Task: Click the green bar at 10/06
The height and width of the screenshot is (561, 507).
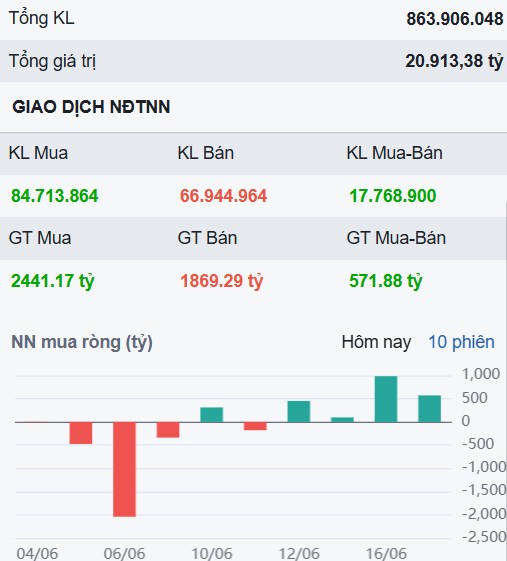Action: [x=211, y=415]
